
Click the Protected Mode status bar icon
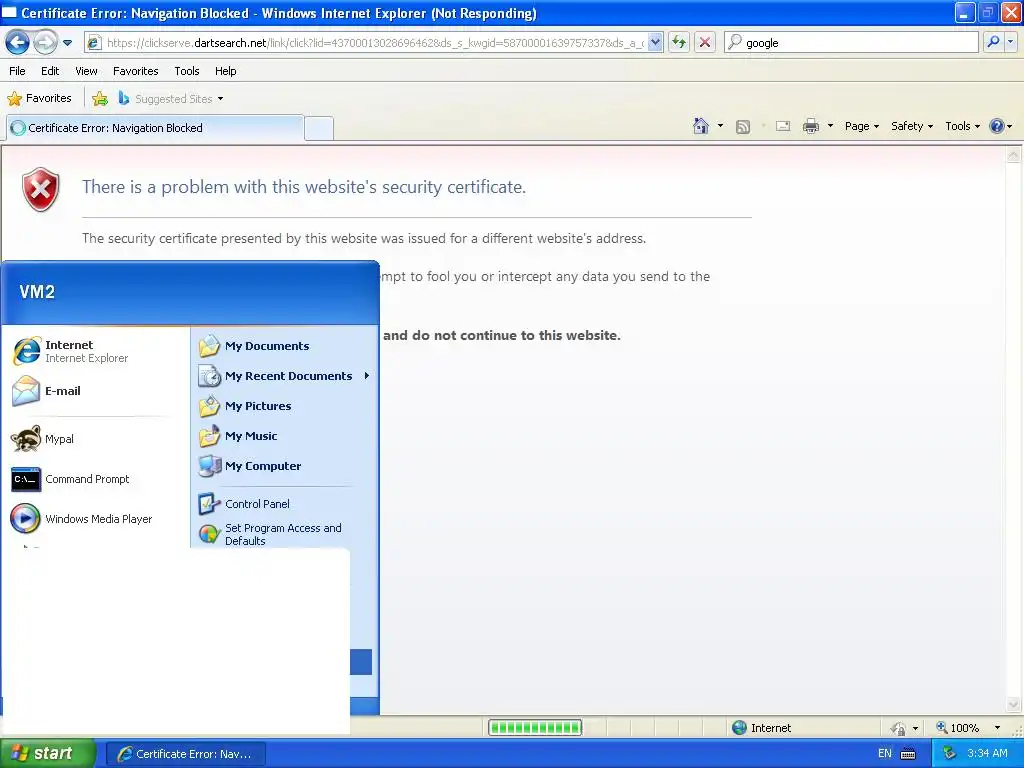click(899, 728)
